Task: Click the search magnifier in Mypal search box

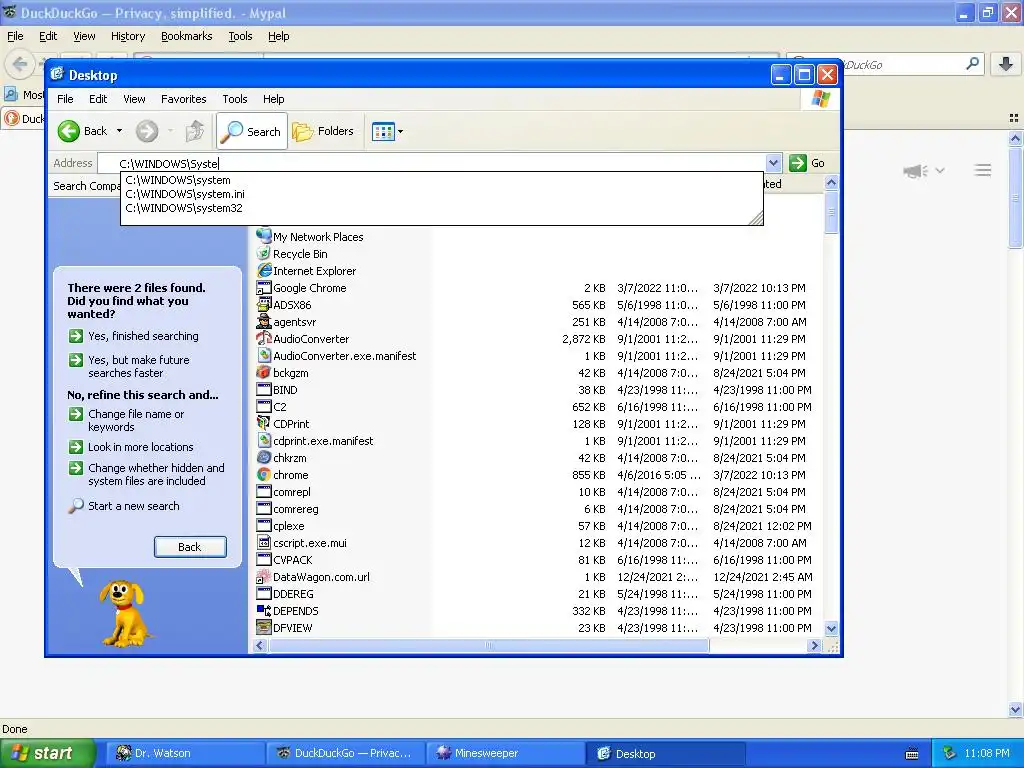Action: [x=972, y=63]
